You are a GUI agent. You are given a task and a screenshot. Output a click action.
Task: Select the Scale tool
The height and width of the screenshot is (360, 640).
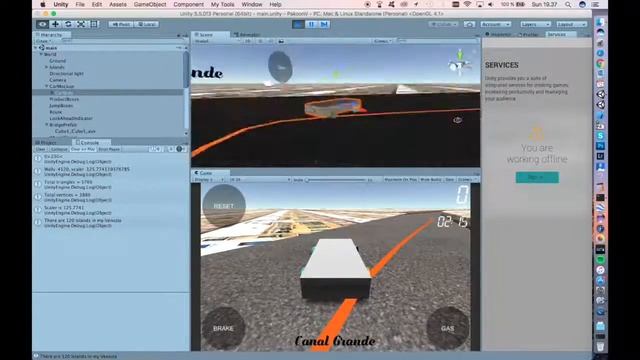[x=81, y=24]
